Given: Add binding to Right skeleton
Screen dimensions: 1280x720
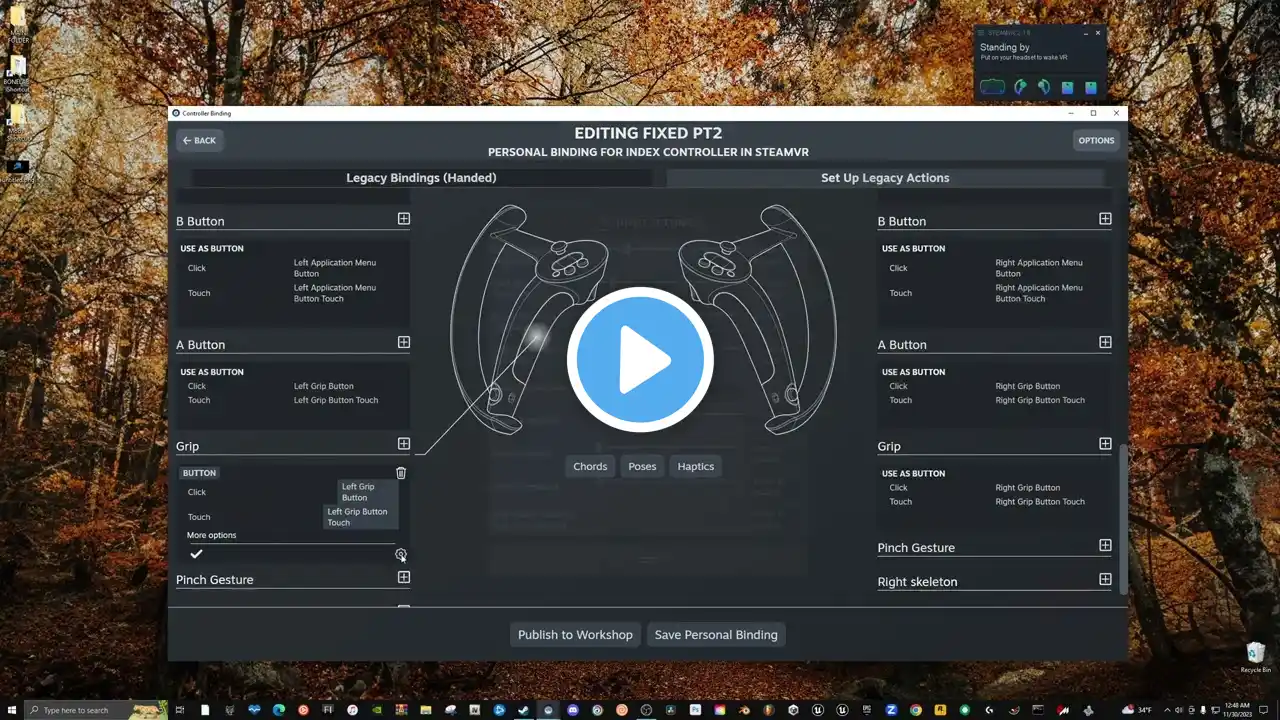Looking at the screenshot, I should click(1105, 579).
